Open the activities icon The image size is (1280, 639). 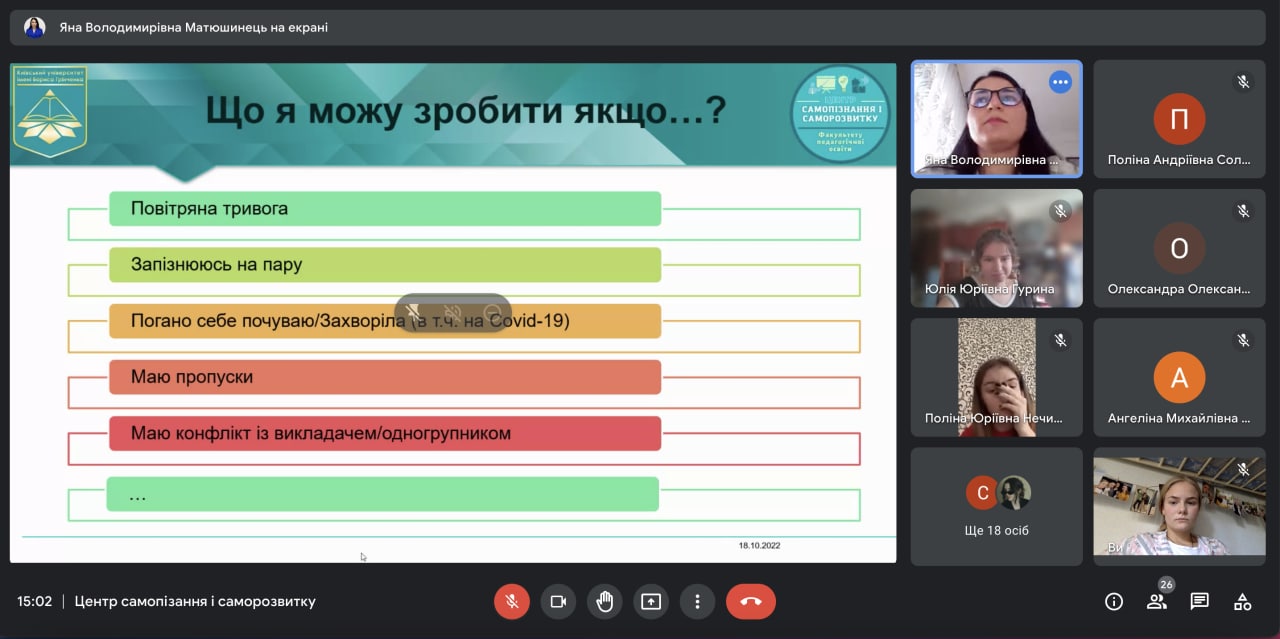(1242, 601)
